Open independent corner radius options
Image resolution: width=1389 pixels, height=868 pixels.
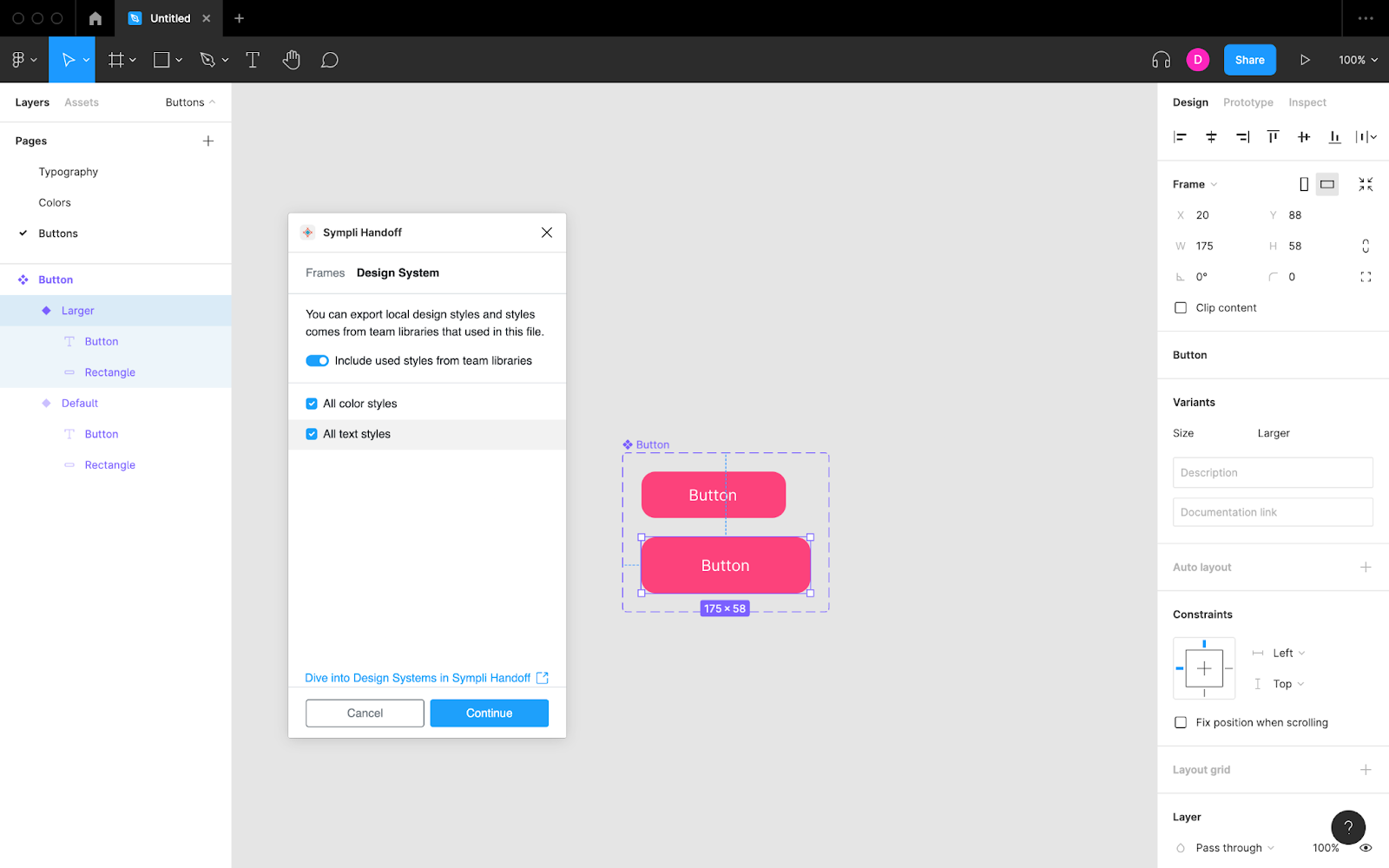pyautogui.click(x=1366, y=277)
